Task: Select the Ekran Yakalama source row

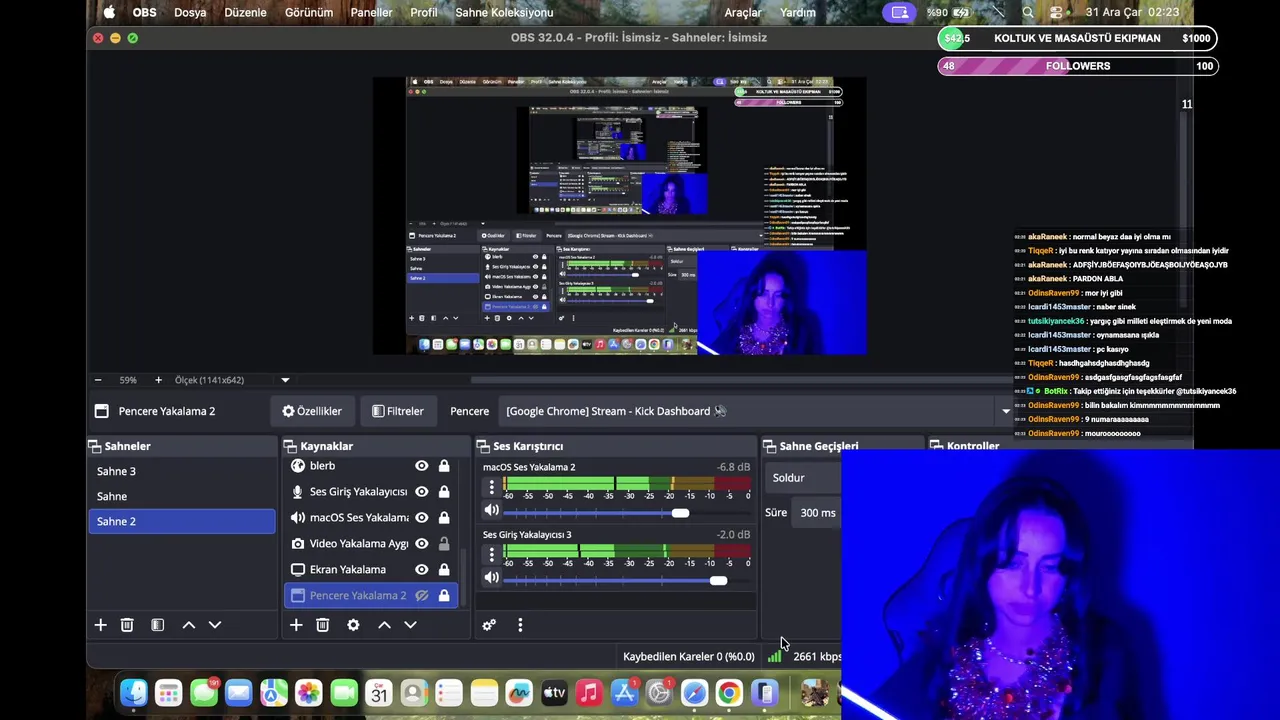Action: [x=371, y=570]
